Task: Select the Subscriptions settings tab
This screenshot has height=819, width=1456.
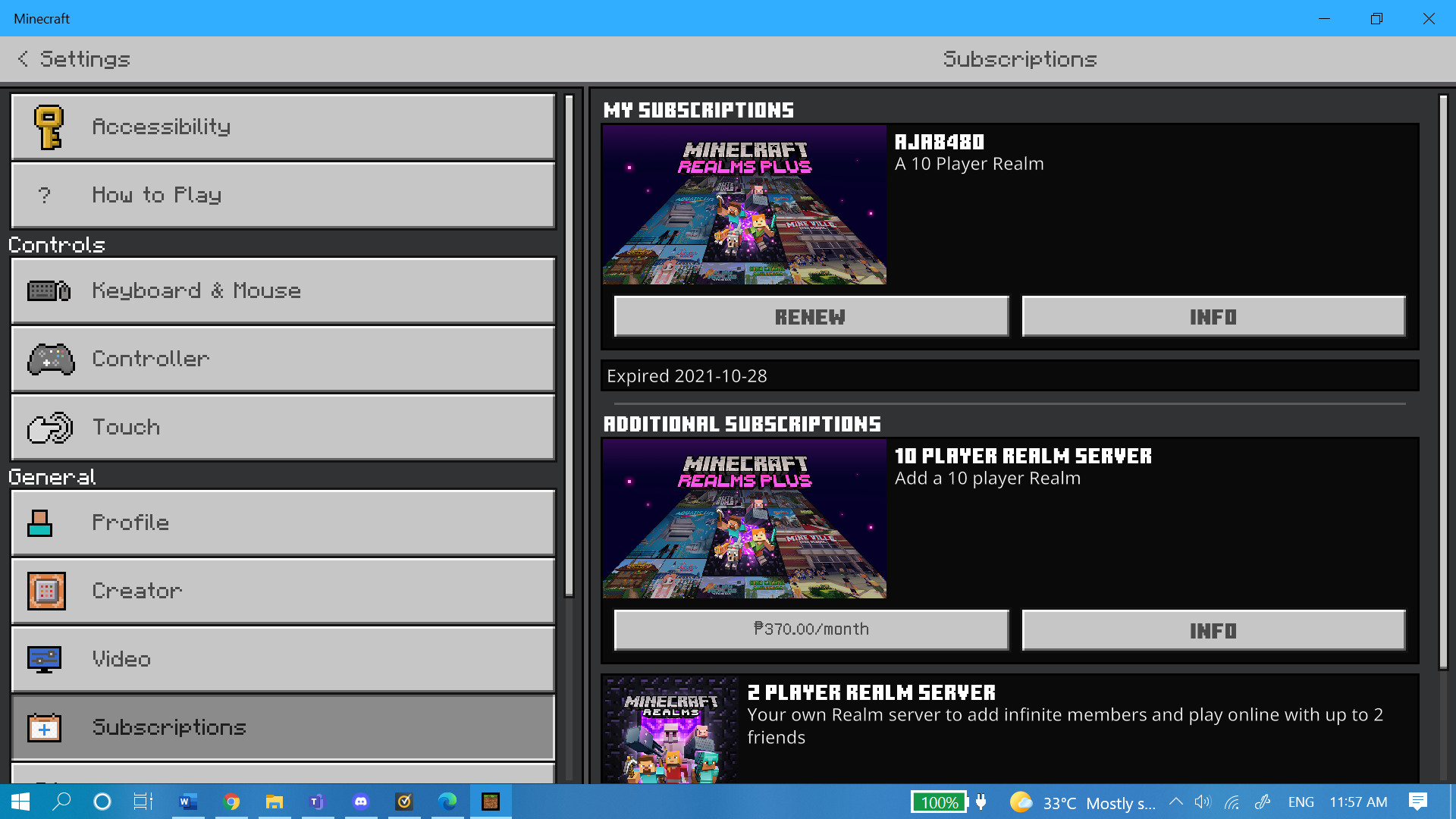Action: tap(283, 727)
